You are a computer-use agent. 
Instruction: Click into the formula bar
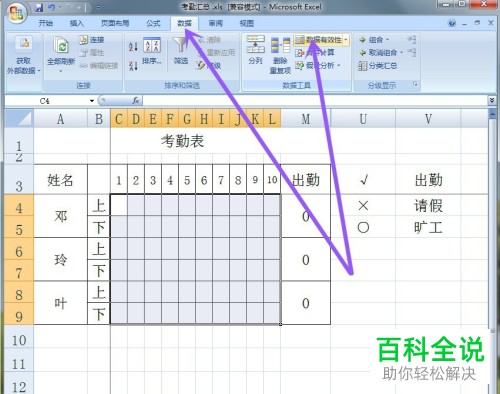coord(315,100)
